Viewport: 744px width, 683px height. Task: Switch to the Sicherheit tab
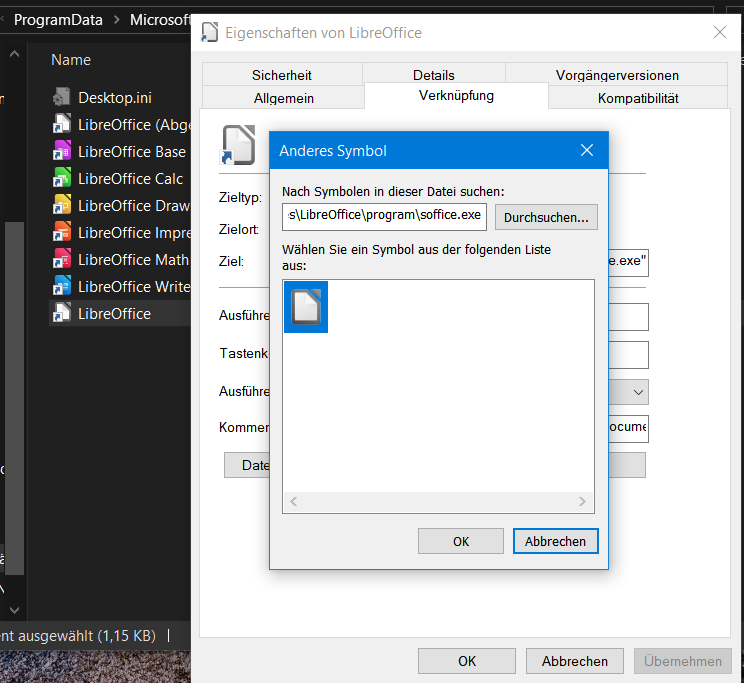[282, 75]
